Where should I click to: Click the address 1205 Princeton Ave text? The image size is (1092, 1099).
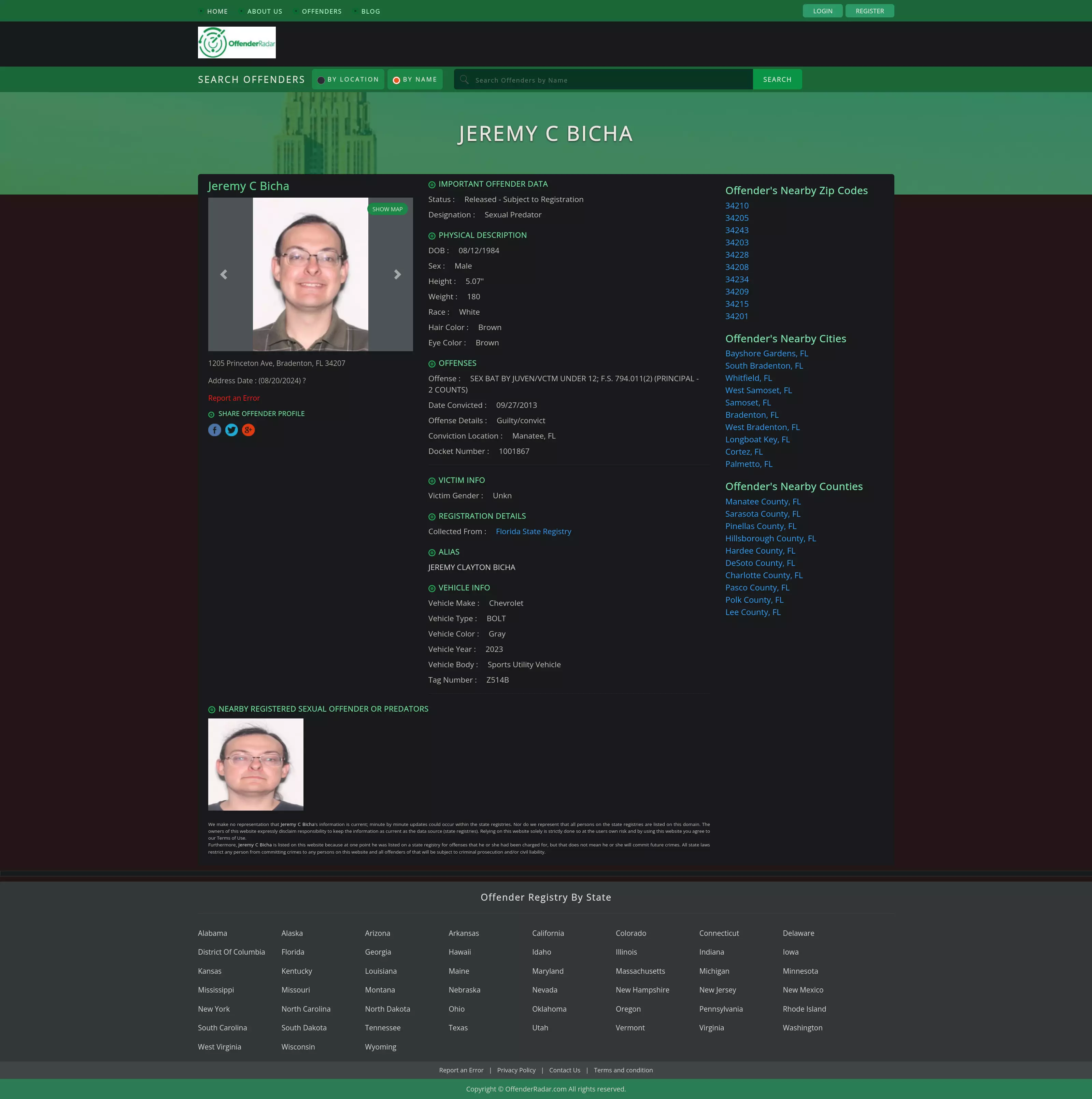click(x=276, y=363)
